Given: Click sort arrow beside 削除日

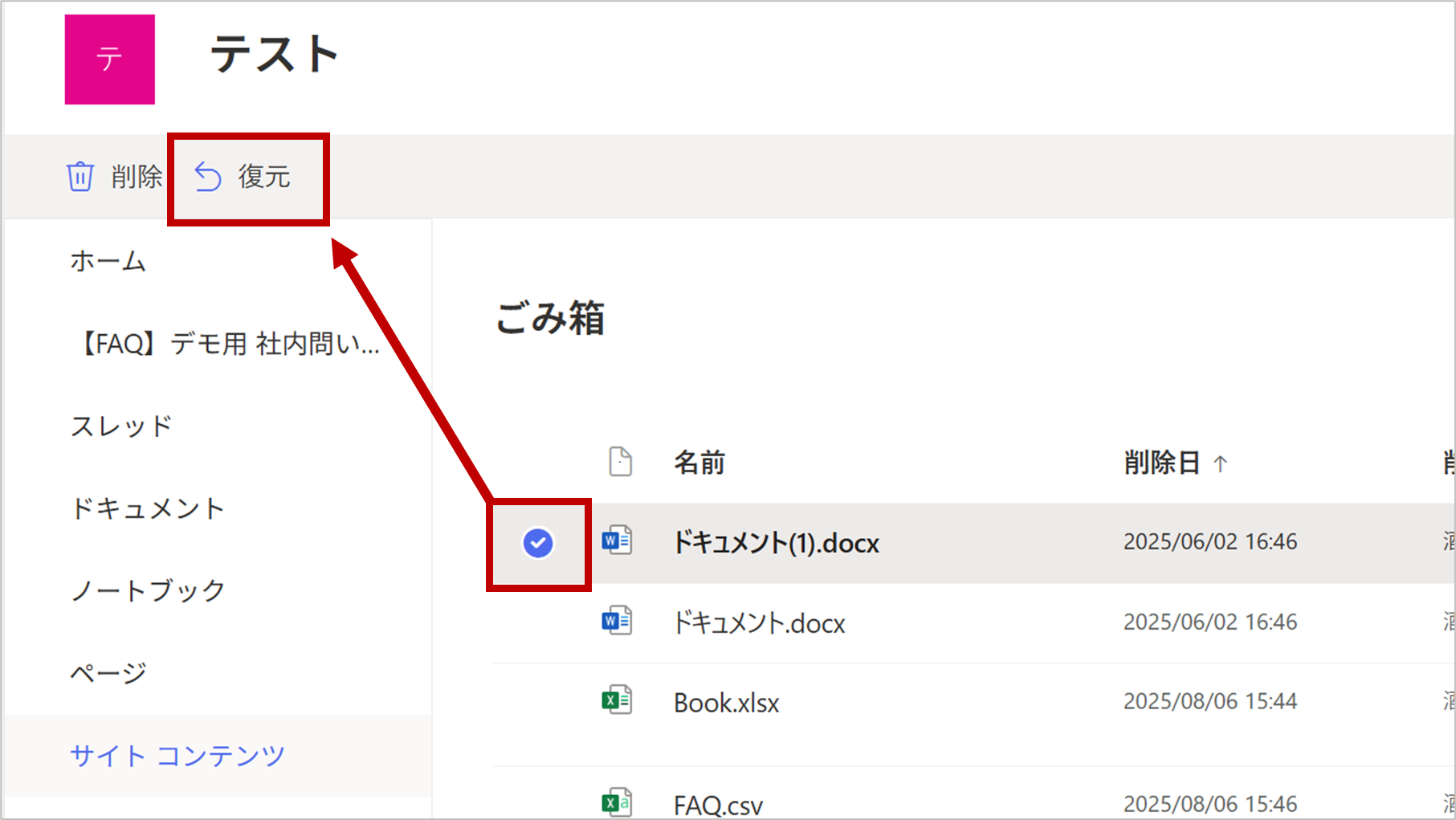Looking at the screenshot, I should tap(1221, 463).
